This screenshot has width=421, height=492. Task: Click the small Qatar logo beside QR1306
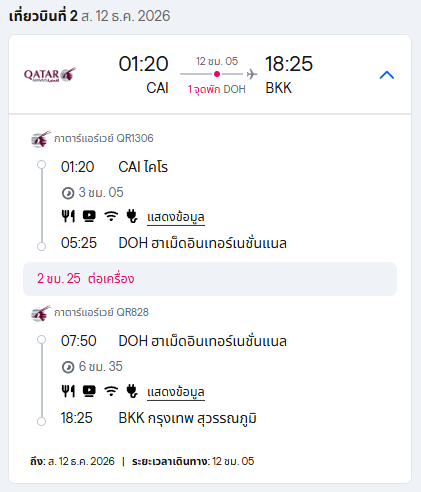41,139
